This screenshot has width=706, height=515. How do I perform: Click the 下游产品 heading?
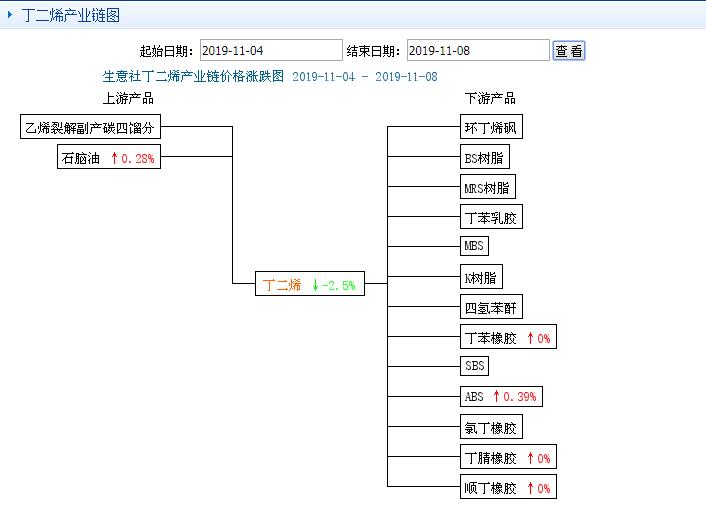pyautogui.click(x=490, y=98)
